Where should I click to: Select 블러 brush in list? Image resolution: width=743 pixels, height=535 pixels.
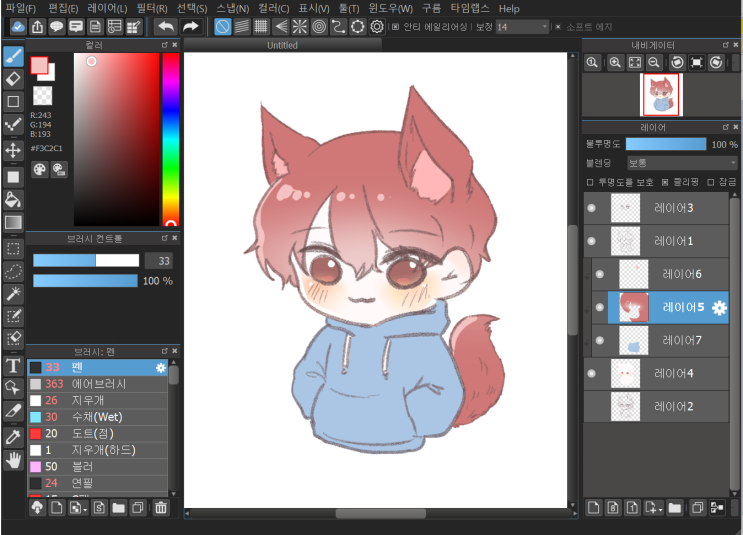point(98,467)
